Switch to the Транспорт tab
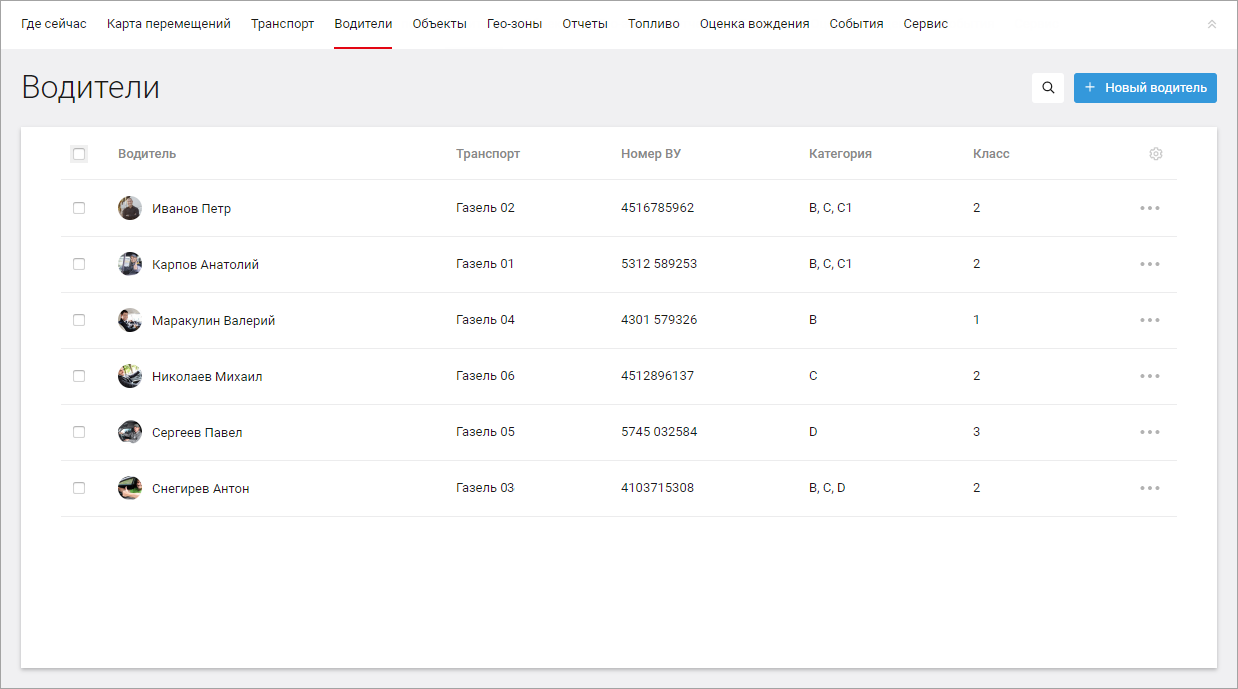The width and height of the screenshot is (1238, 689). (x=282, y=24)
